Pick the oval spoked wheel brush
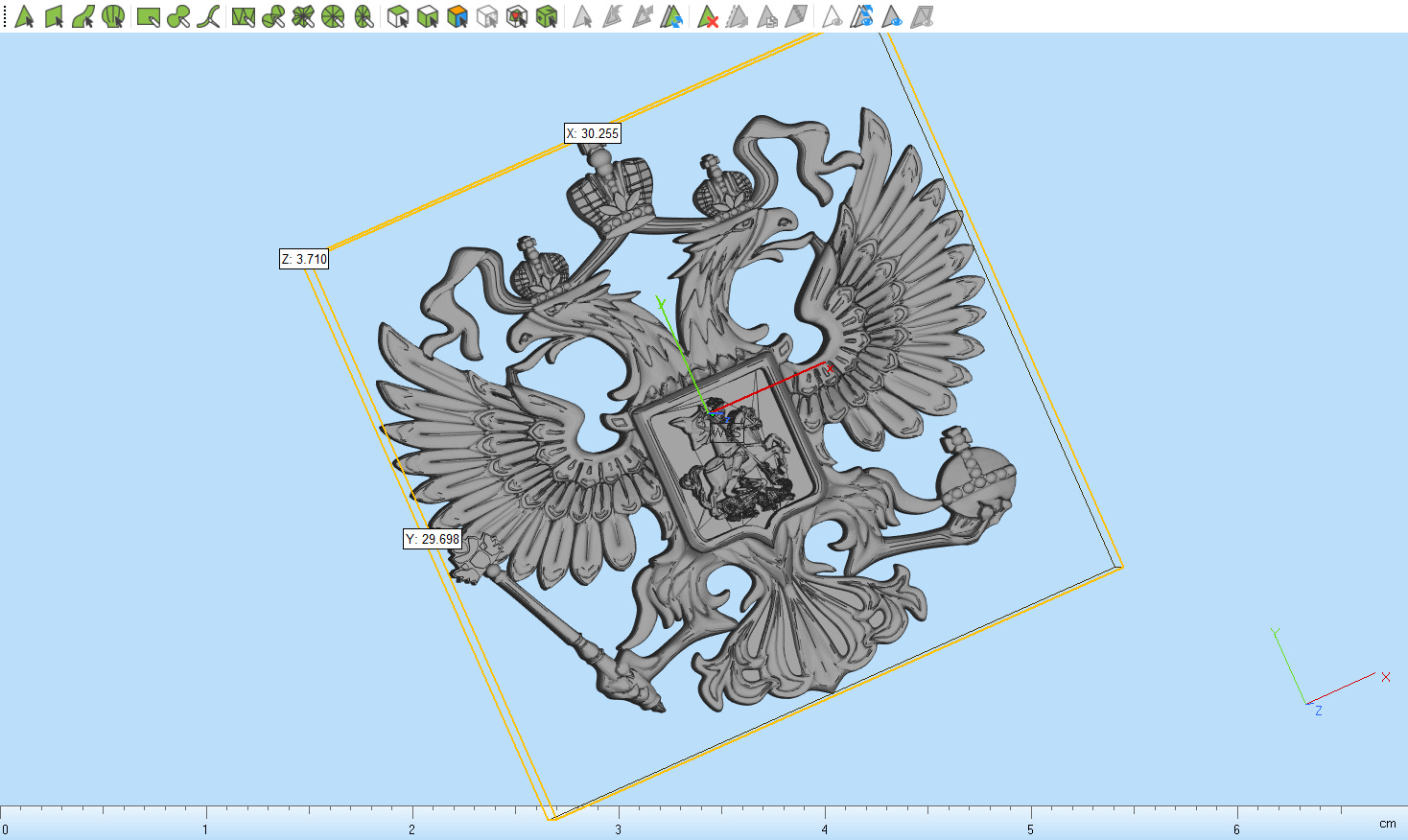The height and width of the screenshot is (840, 1408). click(364, 16)
